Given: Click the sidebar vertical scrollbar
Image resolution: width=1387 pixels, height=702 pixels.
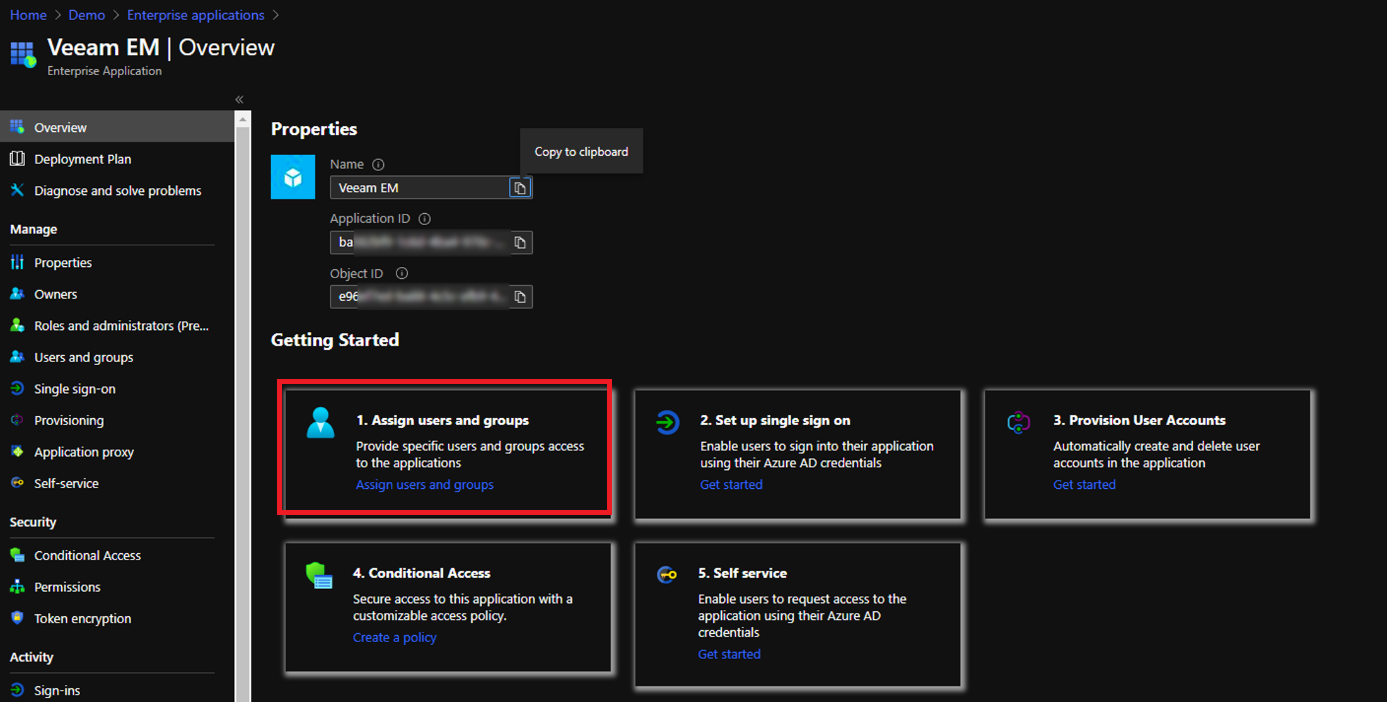Looking at the screenshot, I should [243, 406].
